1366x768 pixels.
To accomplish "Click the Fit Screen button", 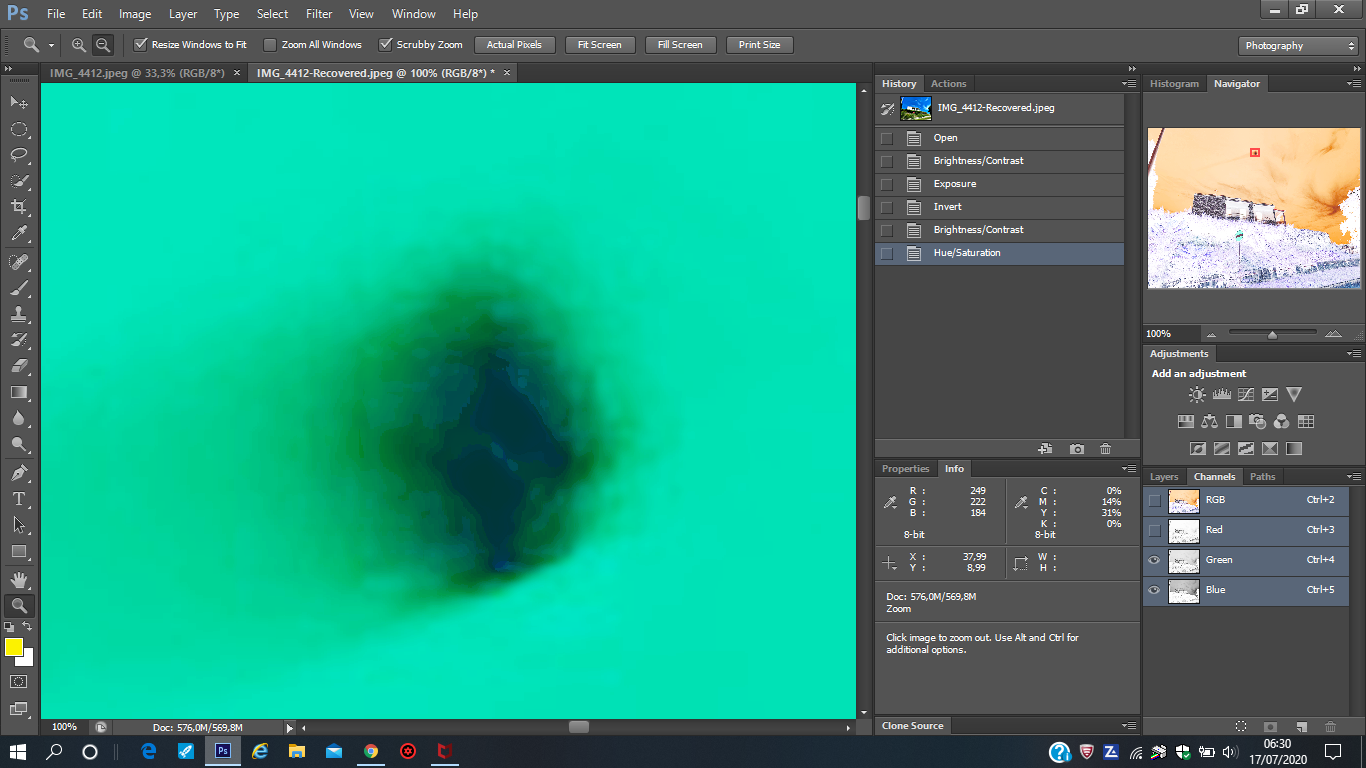I will [x=600, y=45].
